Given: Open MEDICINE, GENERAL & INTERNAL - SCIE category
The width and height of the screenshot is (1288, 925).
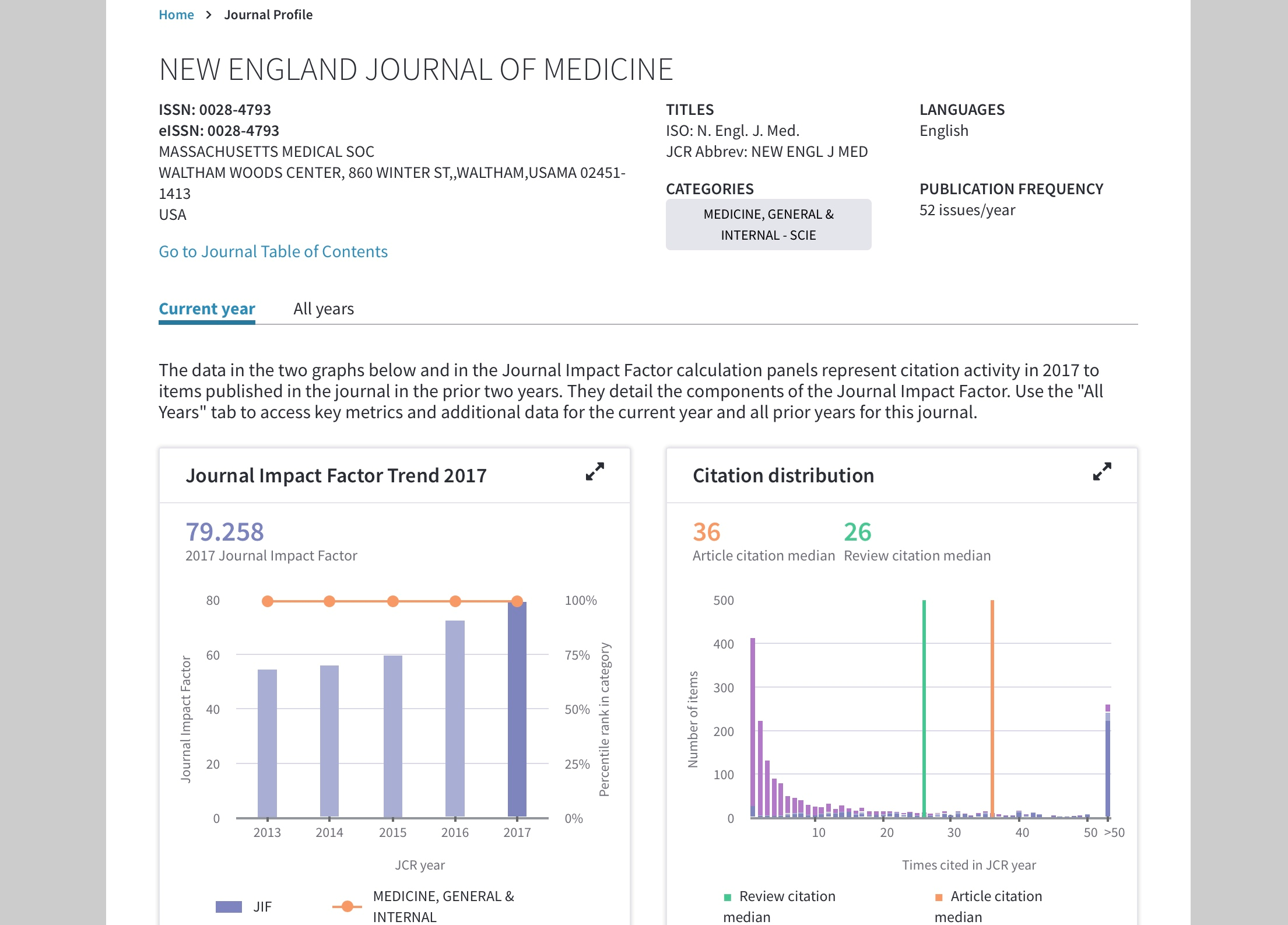Looking at the screenshot, I should click(768, 225).
